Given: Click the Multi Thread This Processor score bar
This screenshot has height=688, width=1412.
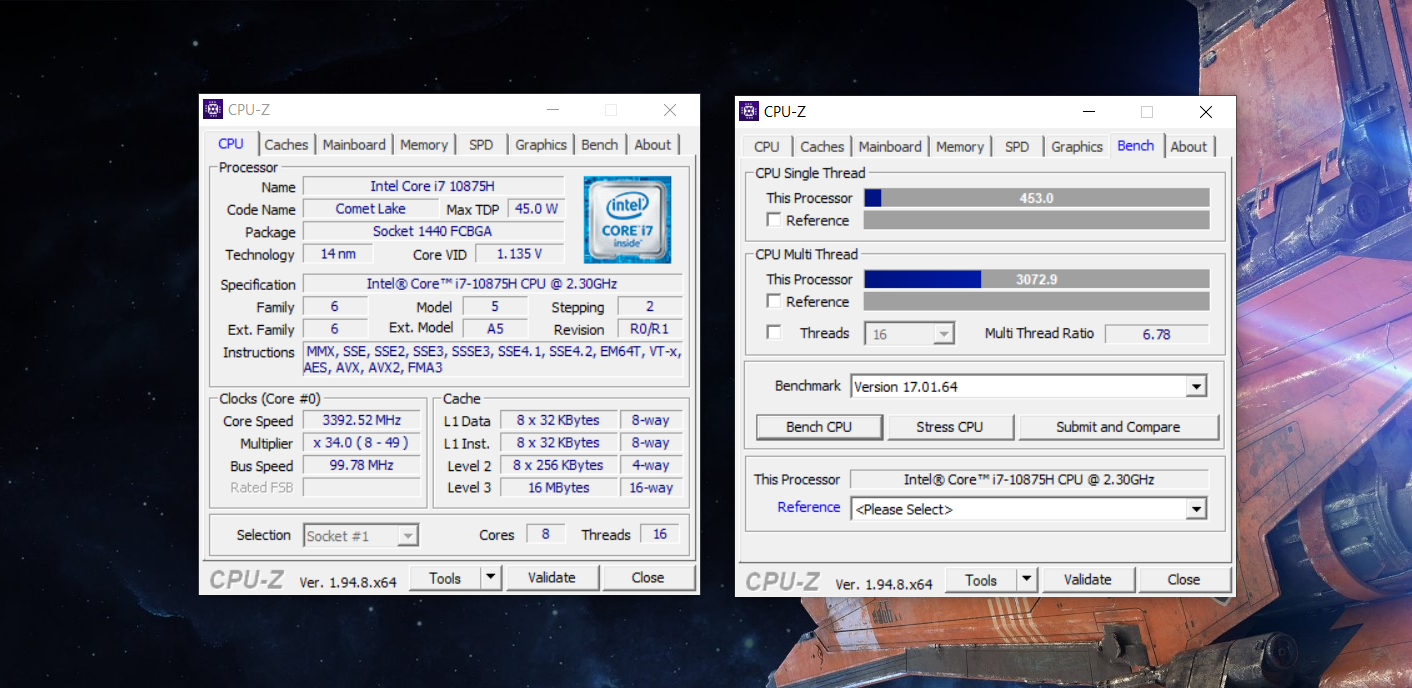Looking at the screenshot, I should point(1037,279).
